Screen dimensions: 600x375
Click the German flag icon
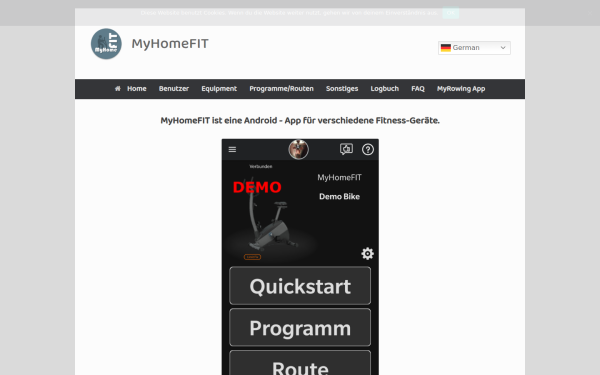[445, 48]
